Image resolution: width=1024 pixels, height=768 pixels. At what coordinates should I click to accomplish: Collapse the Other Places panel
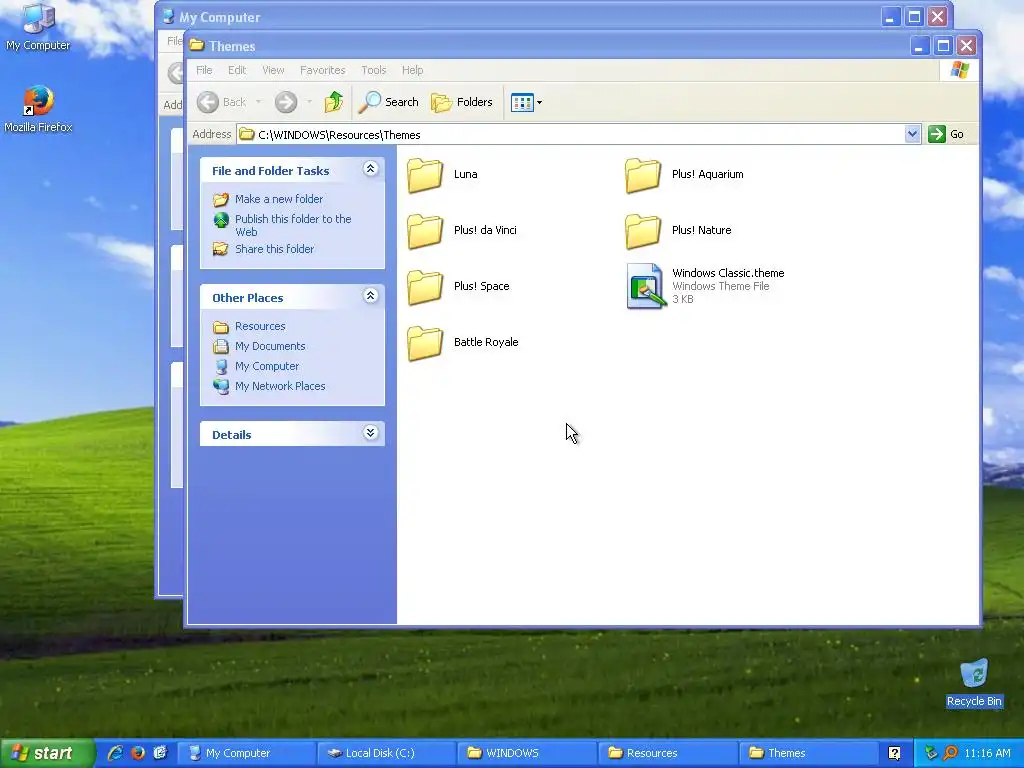[x=370, y=296]
